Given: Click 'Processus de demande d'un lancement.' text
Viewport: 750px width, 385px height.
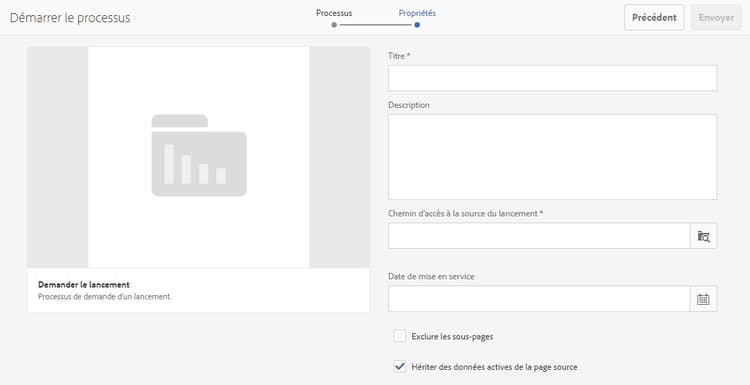Looking at the screenshot, I should pyautogui.click(x=105, y=297).
